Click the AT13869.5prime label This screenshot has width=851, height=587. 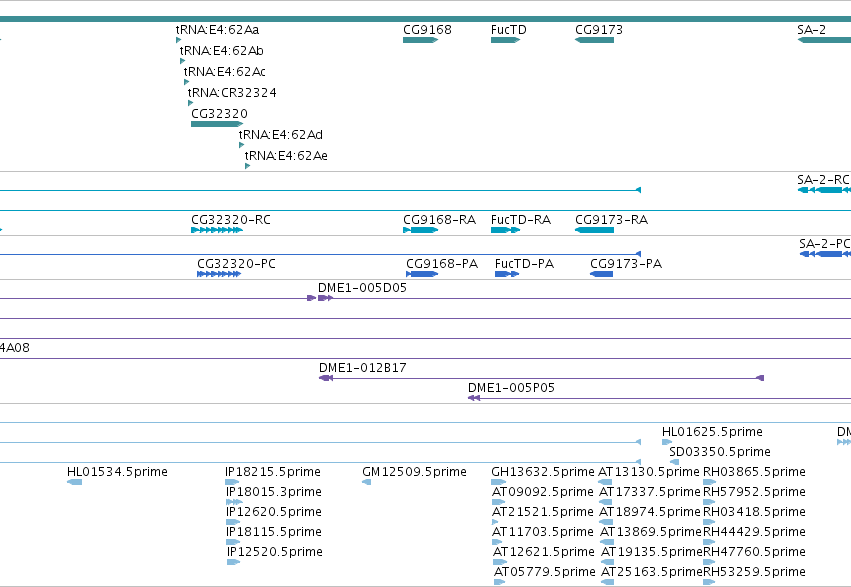click(x=651, y=532)
